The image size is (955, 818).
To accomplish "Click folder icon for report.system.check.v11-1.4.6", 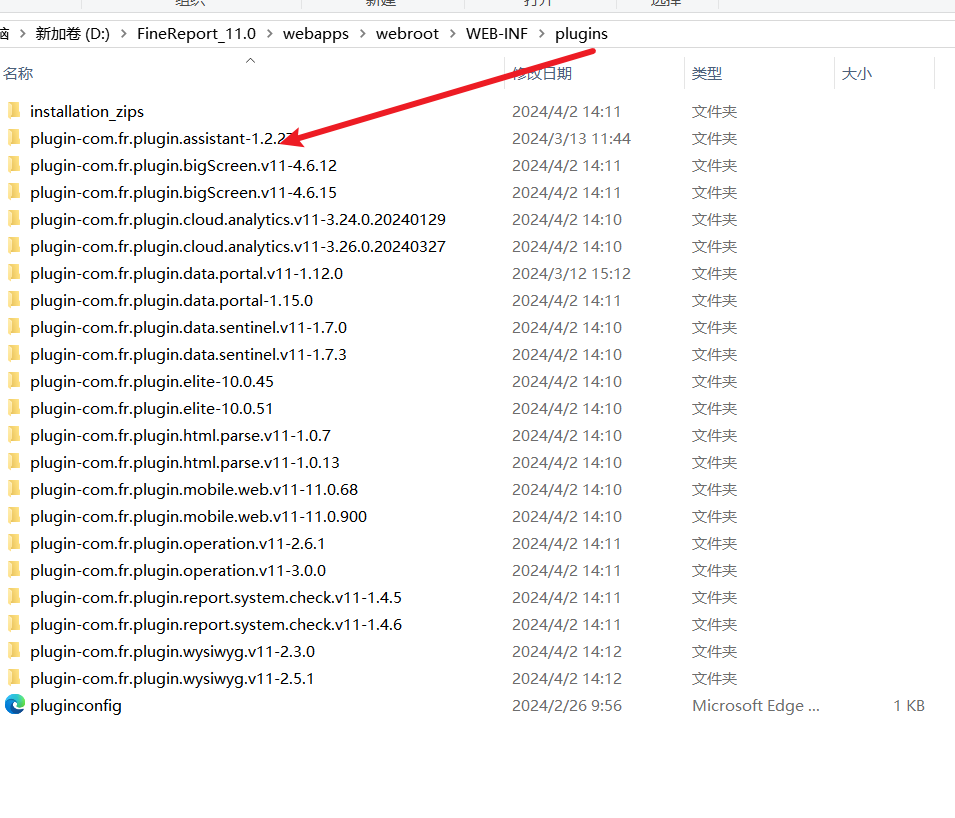I will (x=14, y=624).
